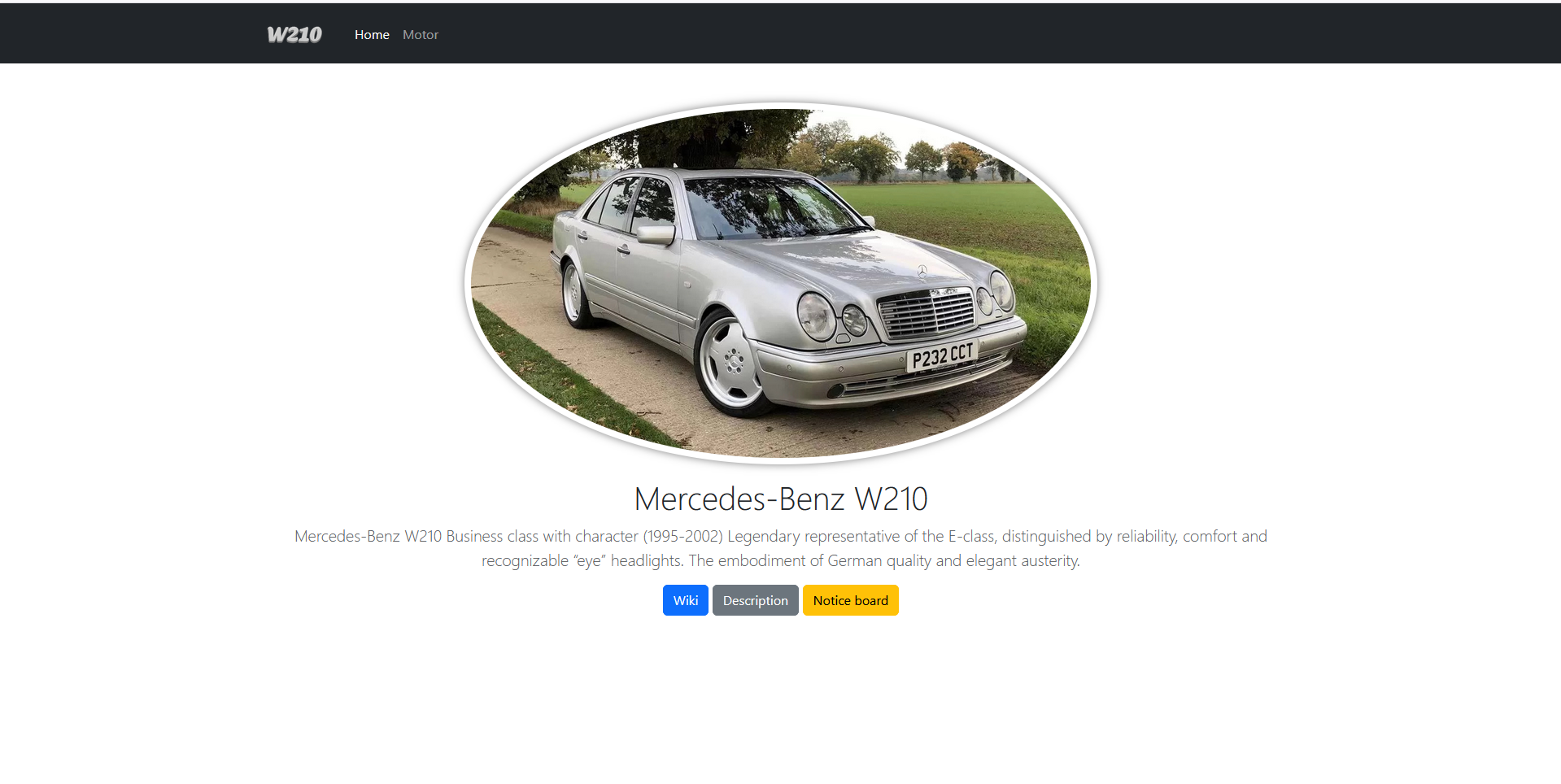1561x784 pixels.
Task: Click the Mercedes-Benz W210 heading
Action: (x=780, y=499)
